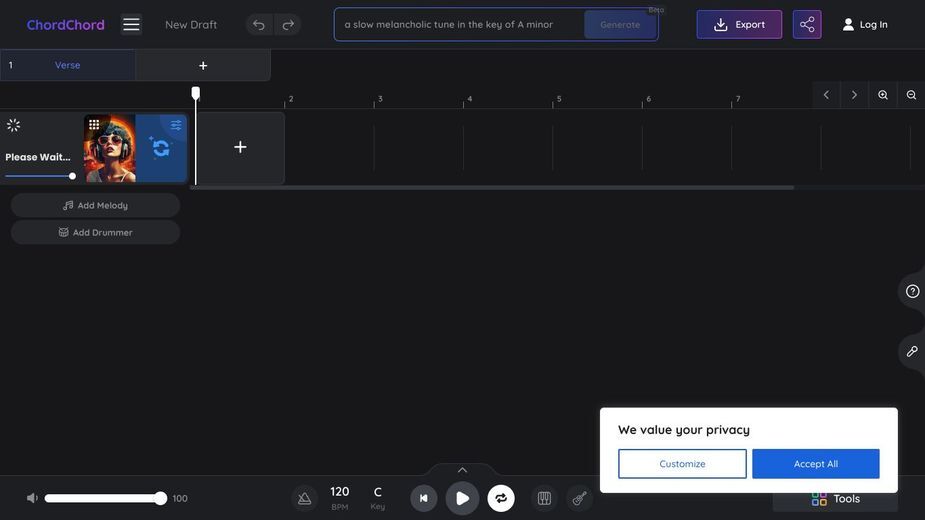Adjust the master volume slider

coord(106,499)
